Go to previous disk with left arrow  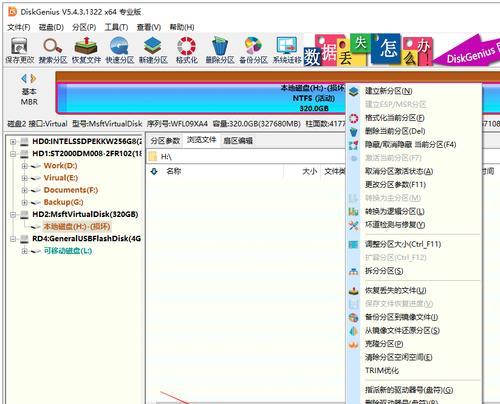[24, 79]
